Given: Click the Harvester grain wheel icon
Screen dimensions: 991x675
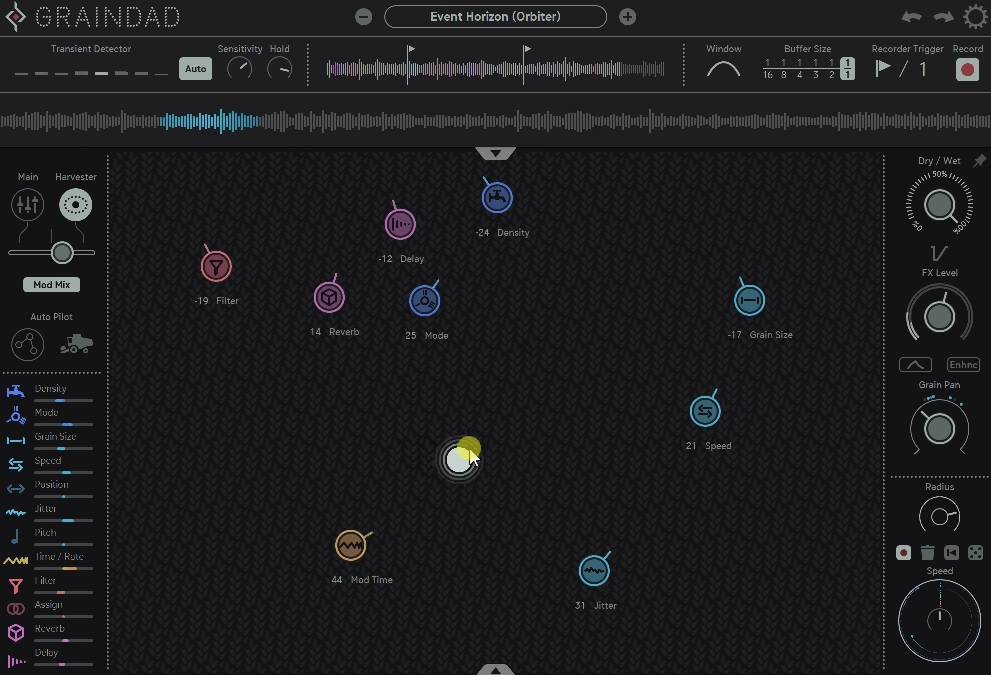Looking at the screenshot, I should (x=76, y=204).
